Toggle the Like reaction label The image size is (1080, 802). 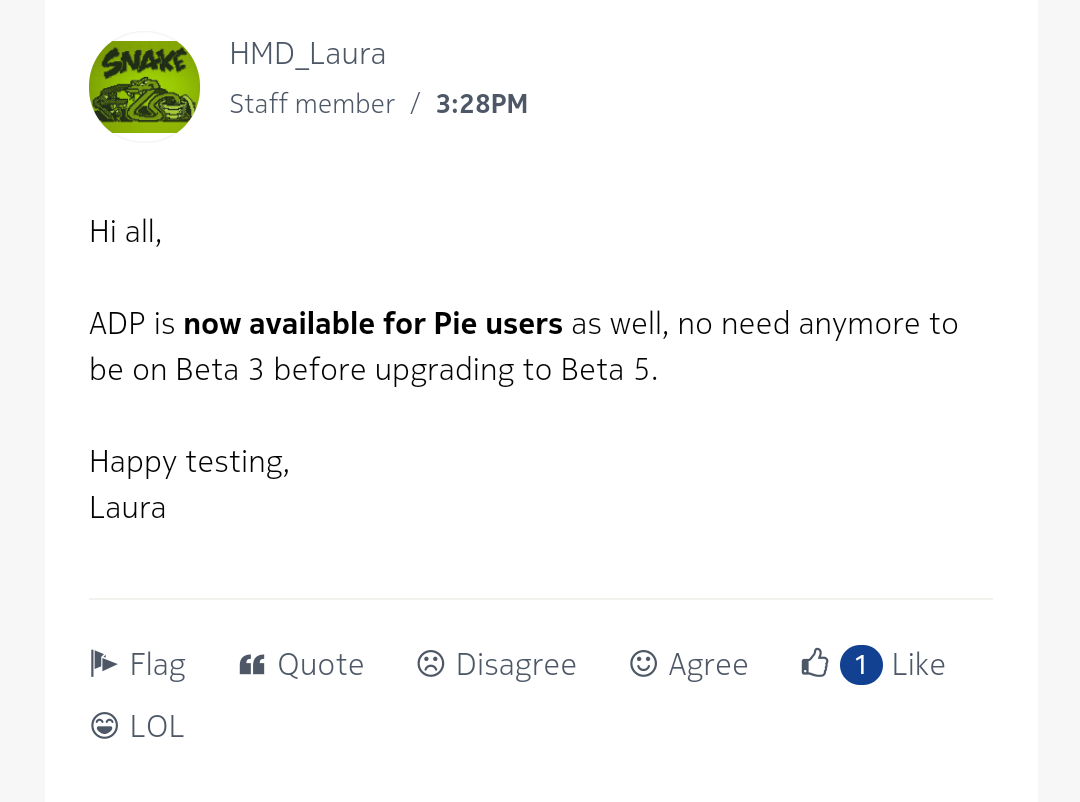coord(918,665)
